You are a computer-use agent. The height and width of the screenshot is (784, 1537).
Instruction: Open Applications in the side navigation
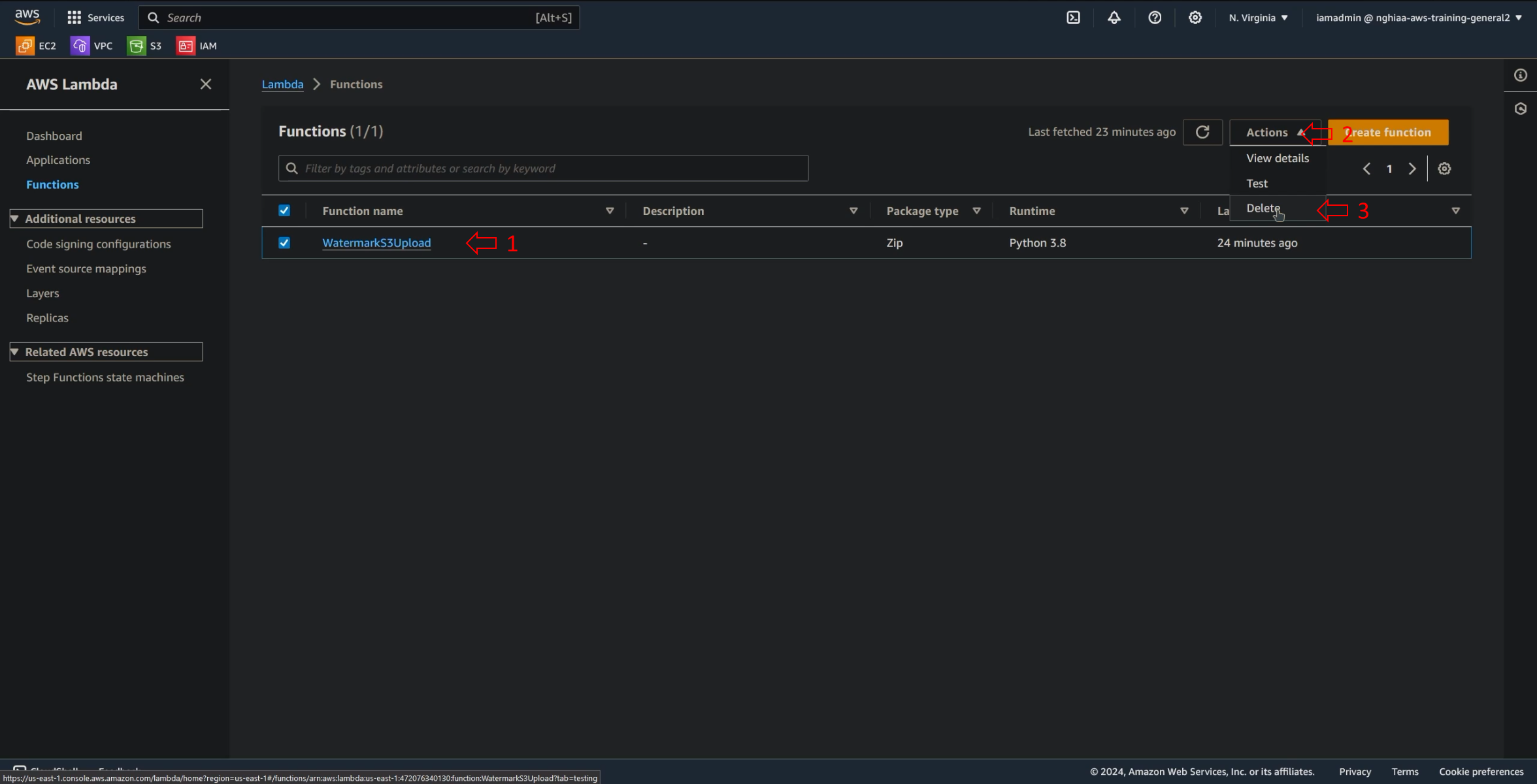(58, 160)
